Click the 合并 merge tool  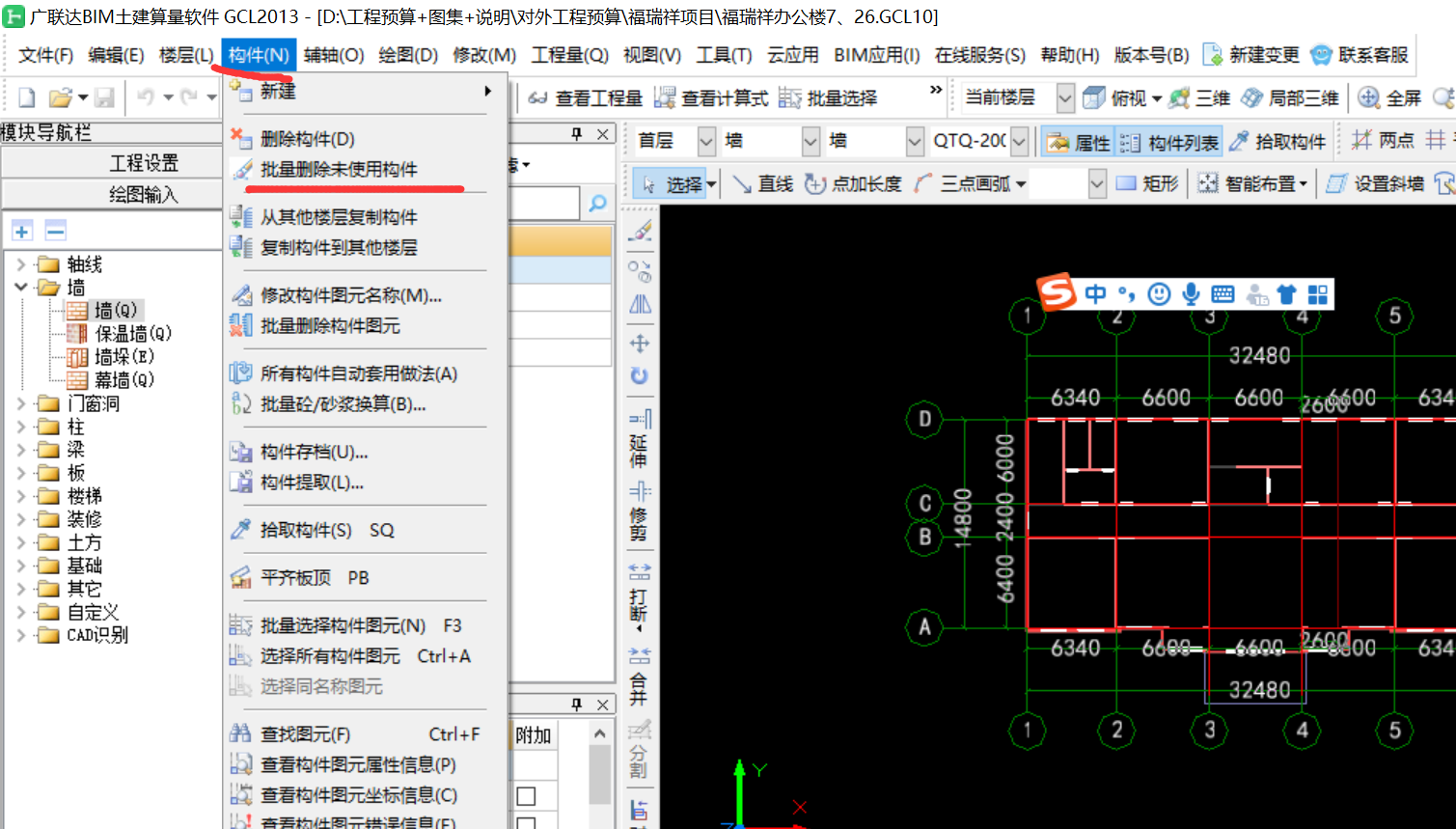tap(639, 677)
